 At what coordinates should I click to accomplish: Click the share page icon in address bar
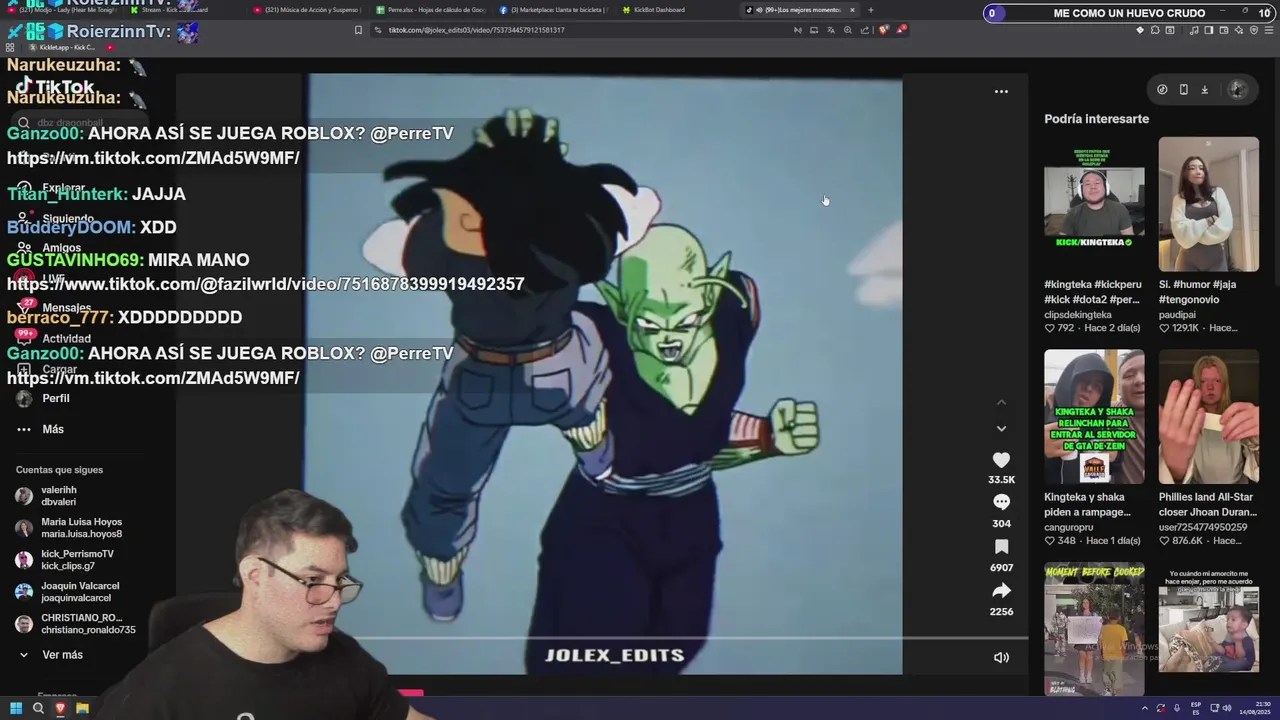(x=865, y=30)
